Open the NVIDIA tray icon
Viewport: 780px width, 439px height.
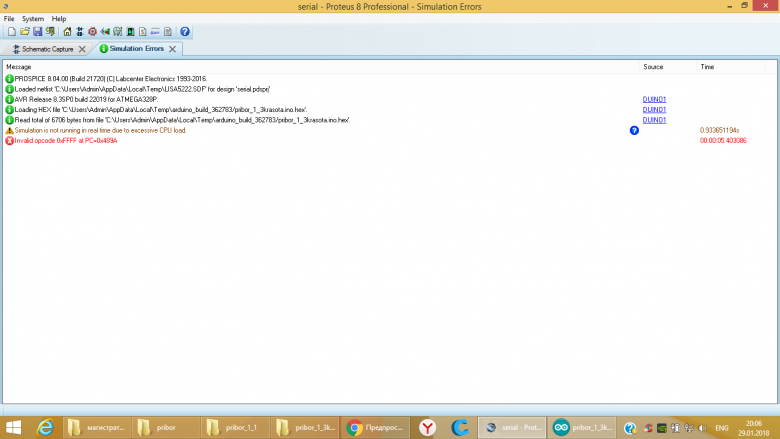point(662,428)
